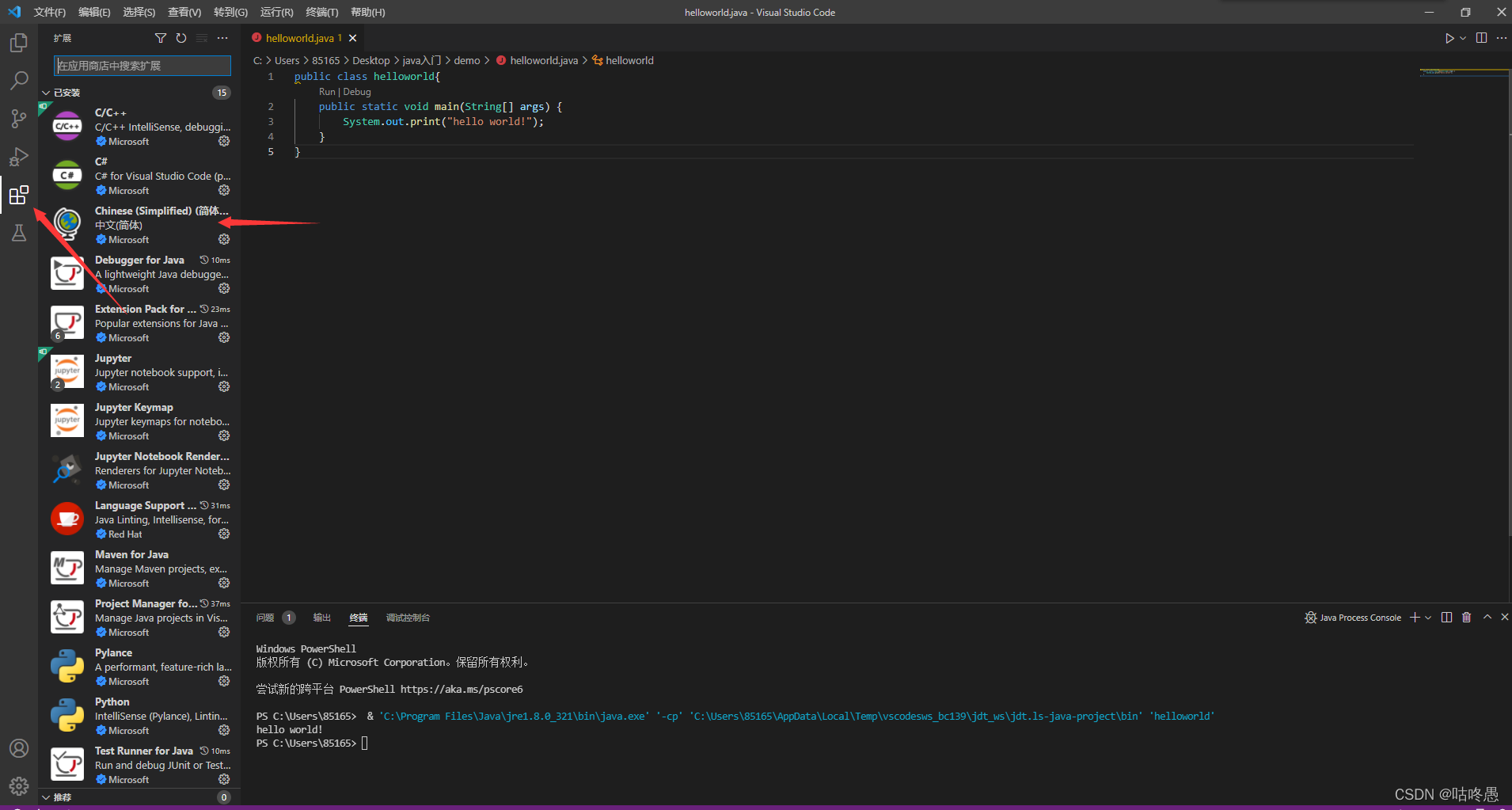The image size is (1512, 810).
Task: Click the Run CodeLens above main
Action: click(327, 92)
